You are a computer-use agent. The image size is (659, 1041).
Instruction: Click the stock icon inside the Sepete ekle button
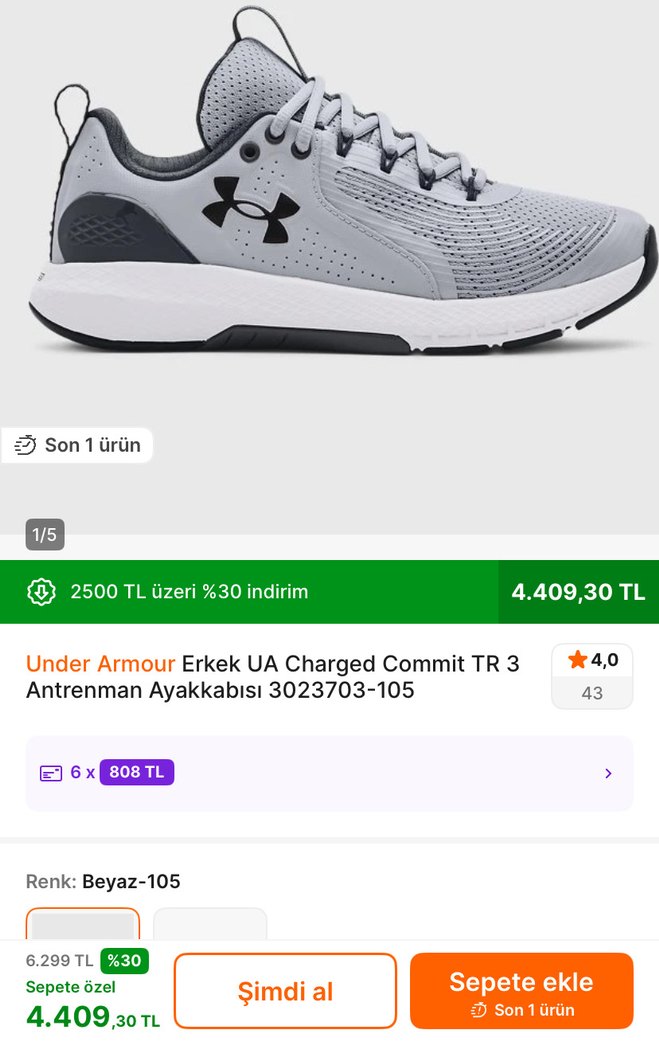click(479, 1010)
